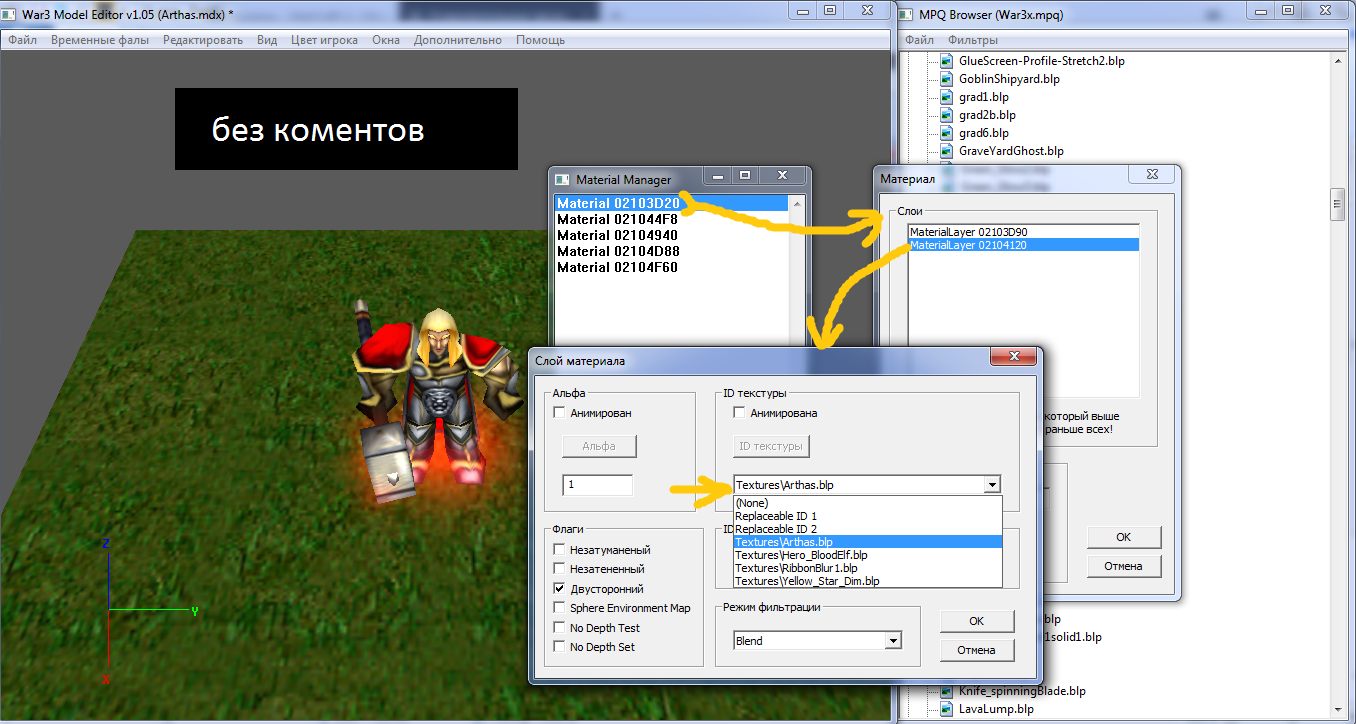Open the Файл menu in Model Editor
This screenshot has width=1356, height=724.
pyautogui.click(x=23, y=40)
